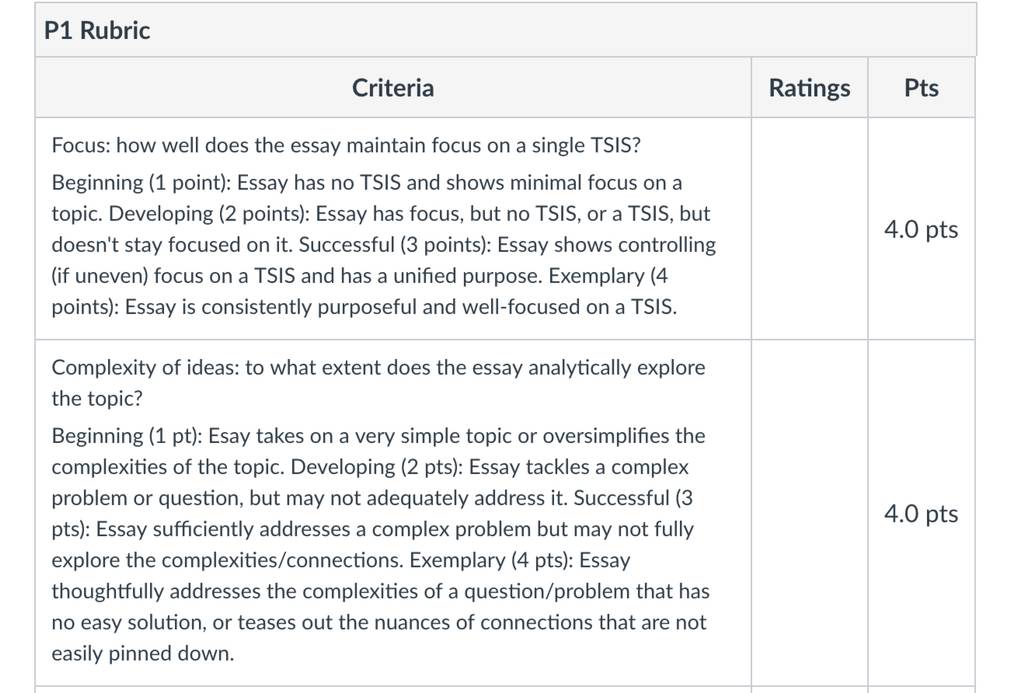Click the 4.0 pts value for Complexity
This screenshot has width=1024, height=693.
click(x=921, y=514)
